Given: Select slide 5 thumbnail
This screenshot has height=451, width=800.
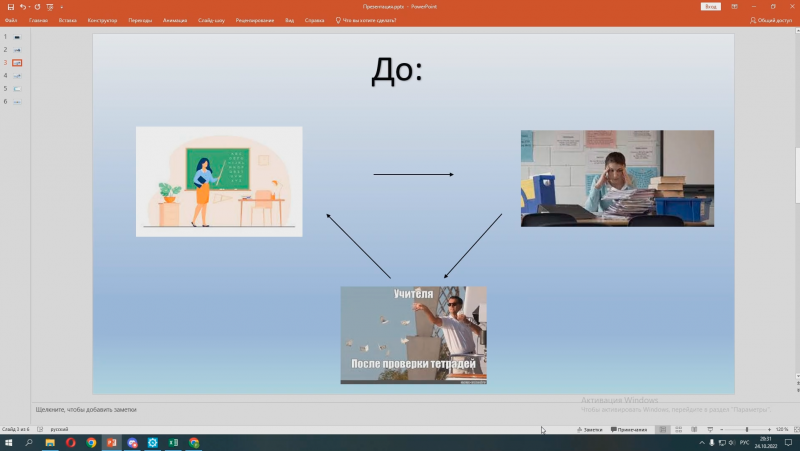Looking at the screenshot, I should pyautogui.click(x=17, y=89).
